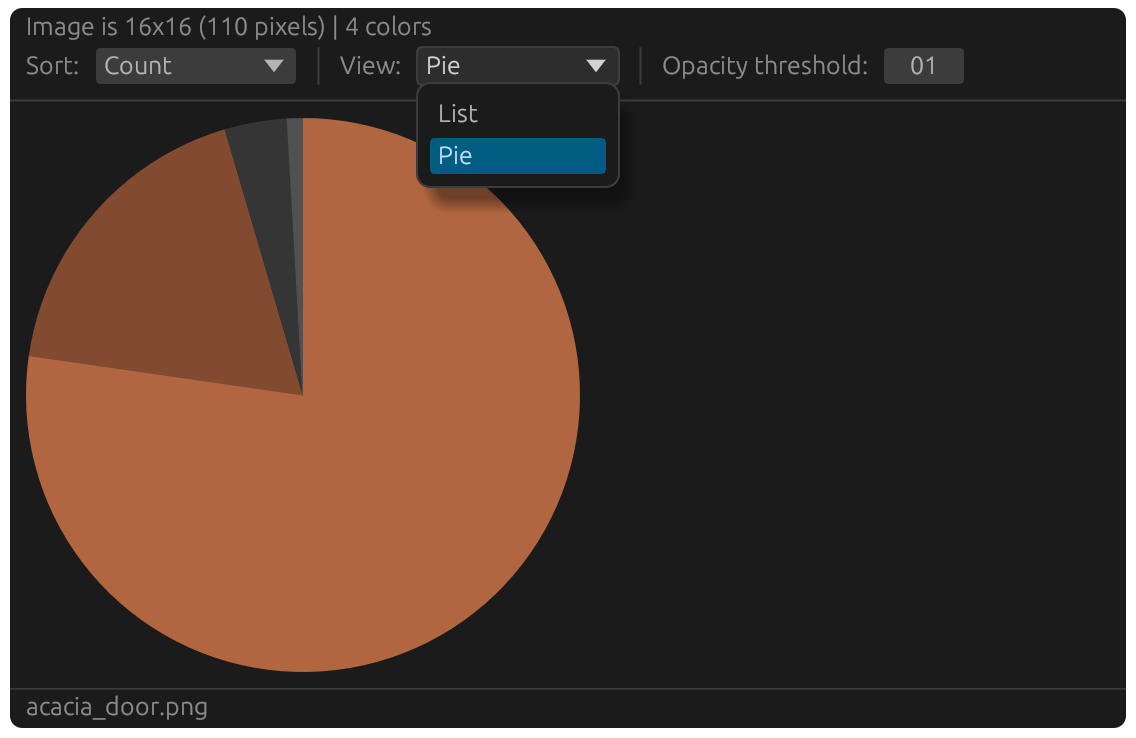Click the View dropdown arrow
1136x738 pixels.
click(x=598, y=65)
